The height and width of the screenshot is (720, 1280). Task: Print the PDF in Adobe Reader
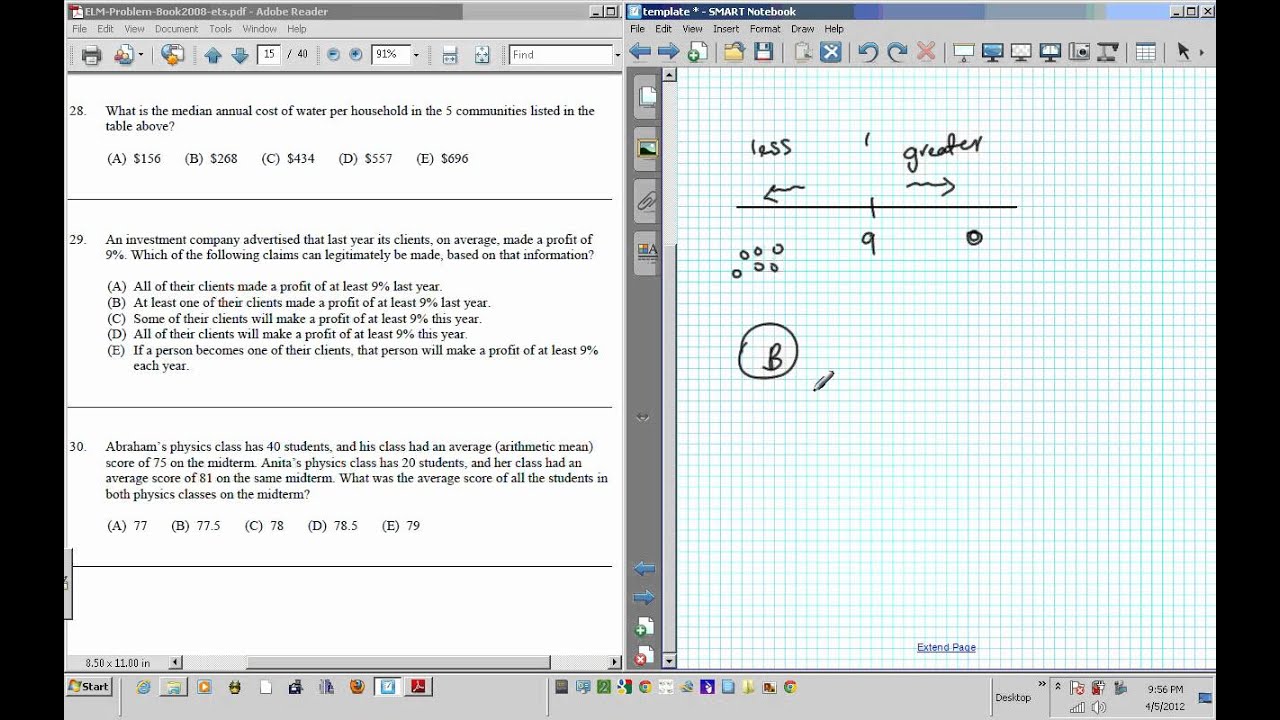pos(91,55)
